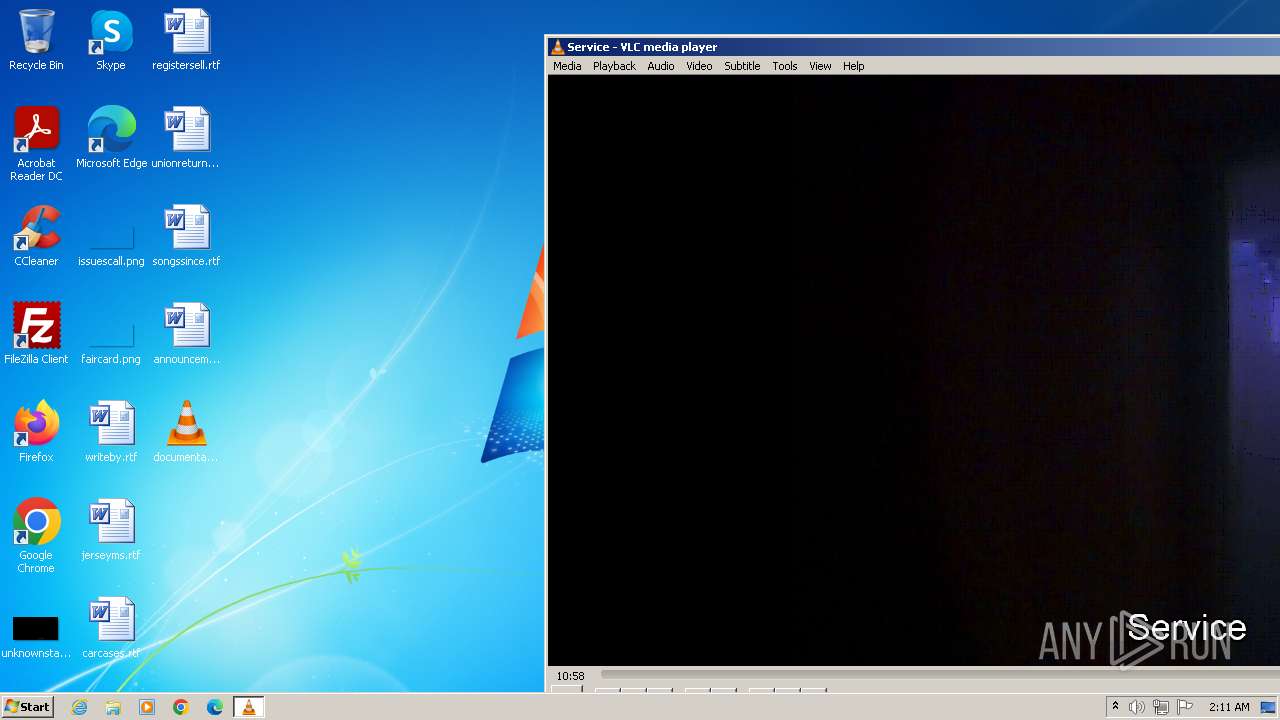1280x720 pixels.
Task: Select jerseyms.rtf document icon
Action: point(111,530)
